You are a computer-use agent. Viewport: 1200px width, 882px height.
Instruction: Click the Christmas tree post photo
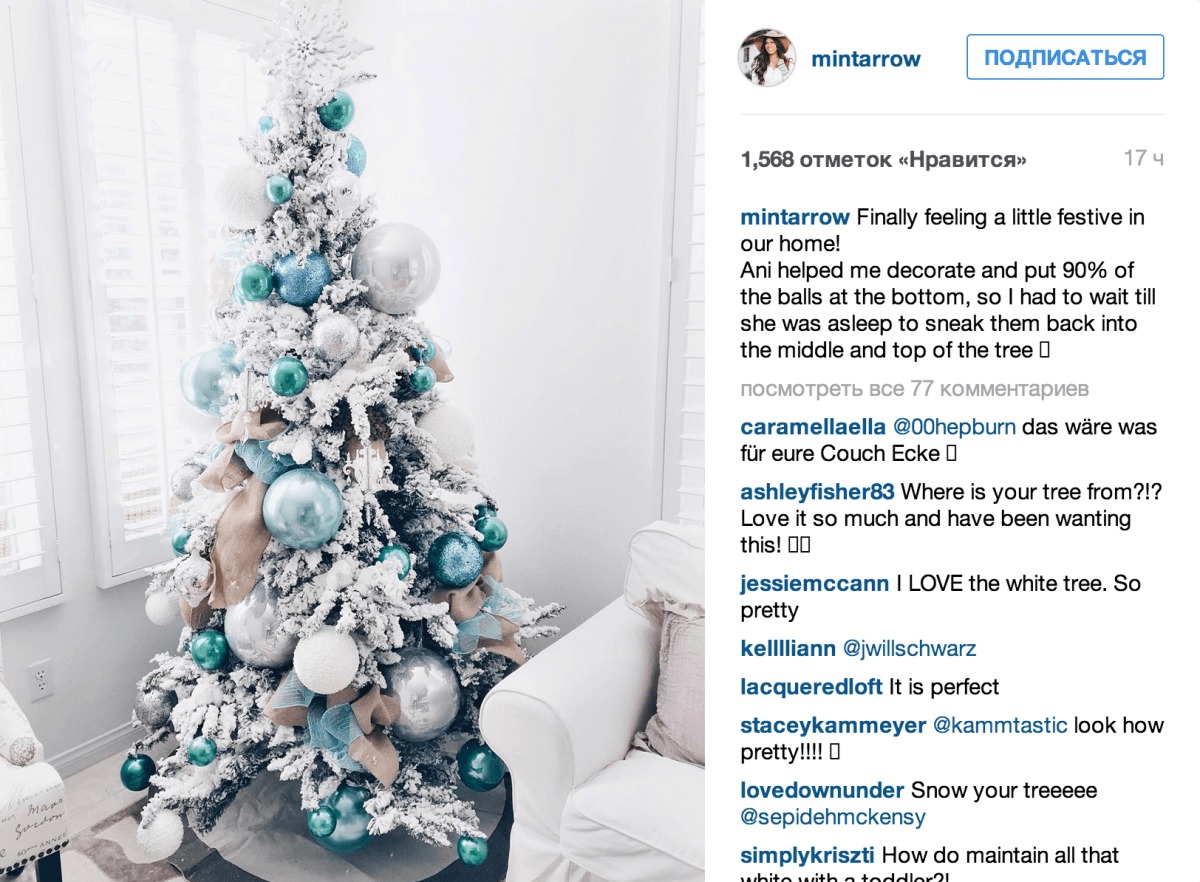(352, 441)
